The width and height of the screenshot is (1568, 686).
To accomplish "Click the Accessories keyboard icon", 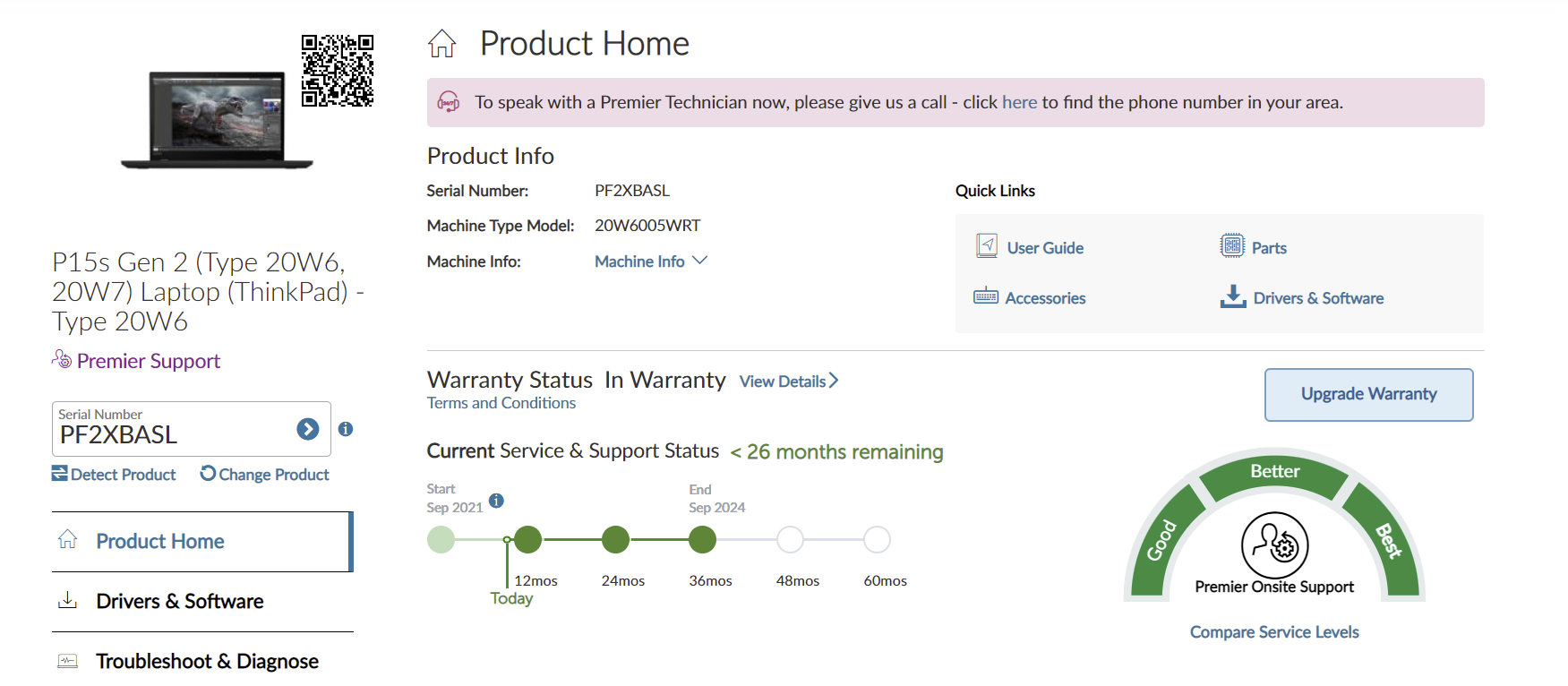I will [x=986, y=296].
